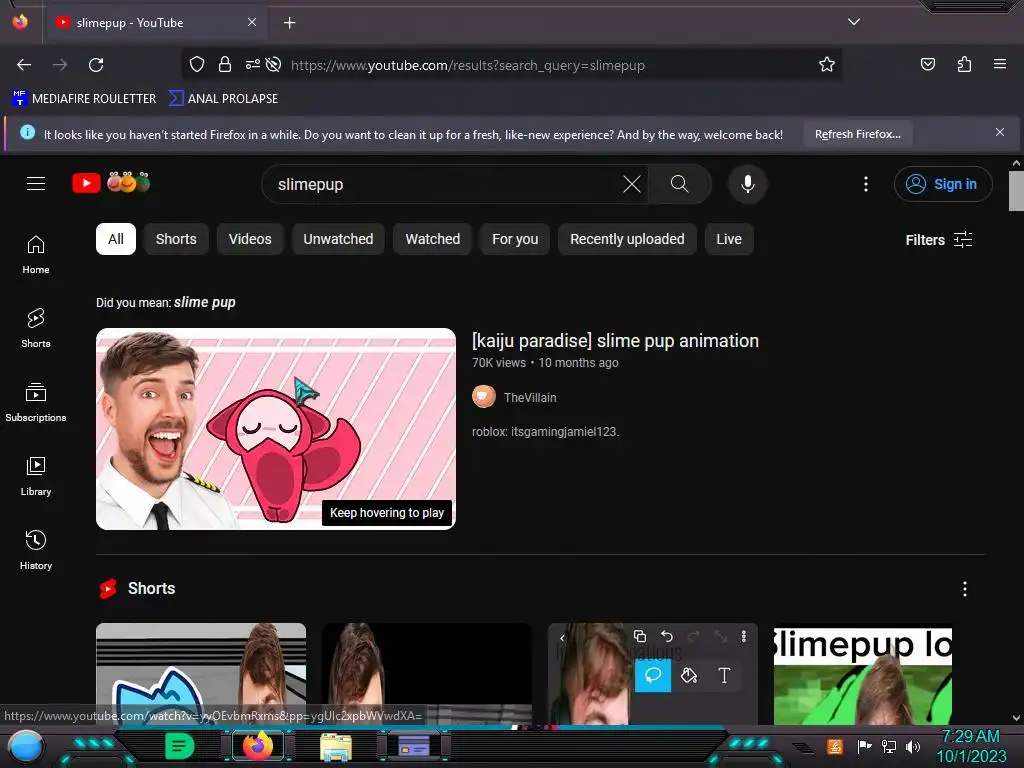Screen dimensions: 1024x768
Task: Select the Watched filter chip
Action: tap(432, 239)
